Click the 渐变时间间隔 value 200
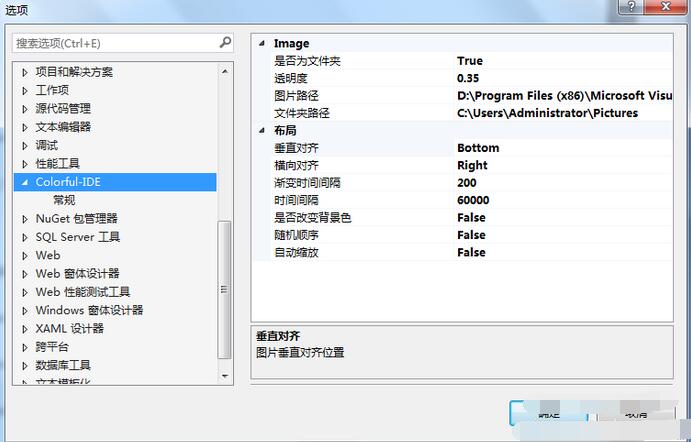Viewport: 691px width, 442px height. (564, 182)
